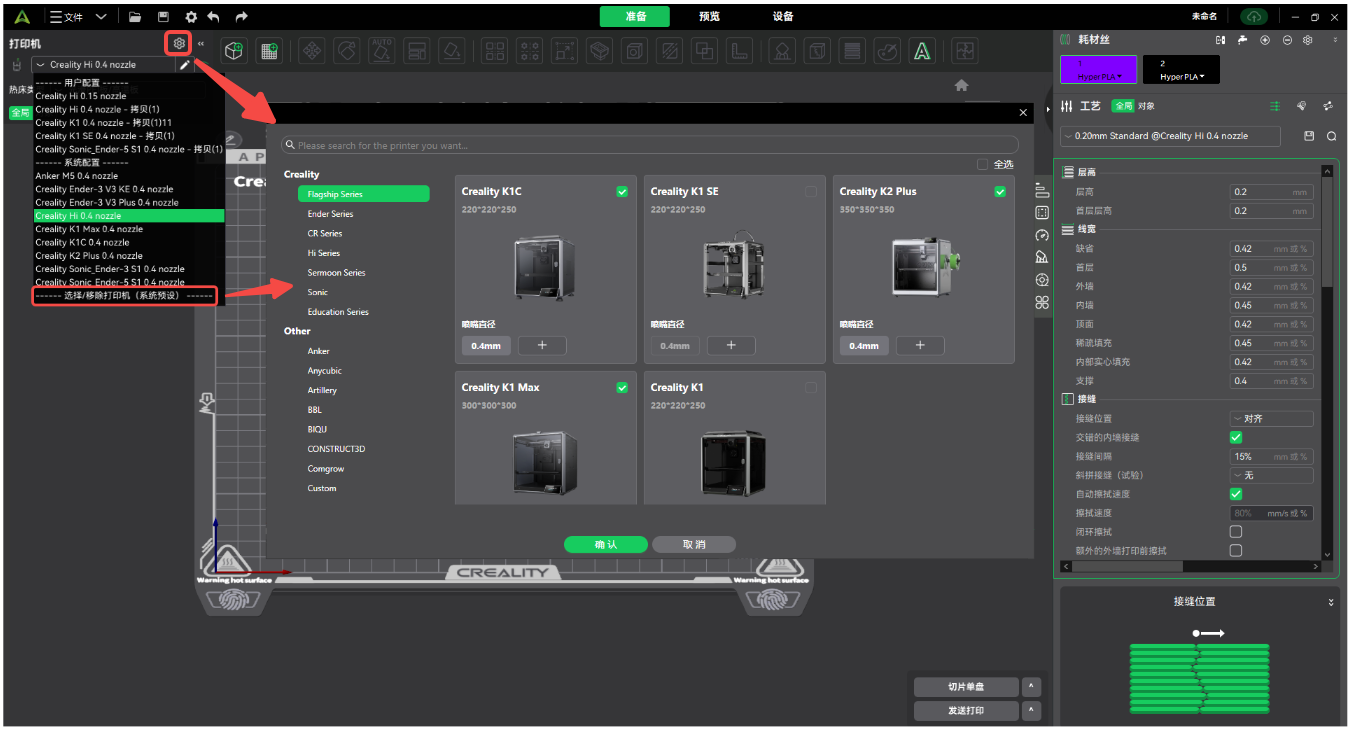Image resolution: width=1352 pixels, height=731 pixels.
Task: Click the open folder icon in top toolbar
Action: tap(135, 17)
